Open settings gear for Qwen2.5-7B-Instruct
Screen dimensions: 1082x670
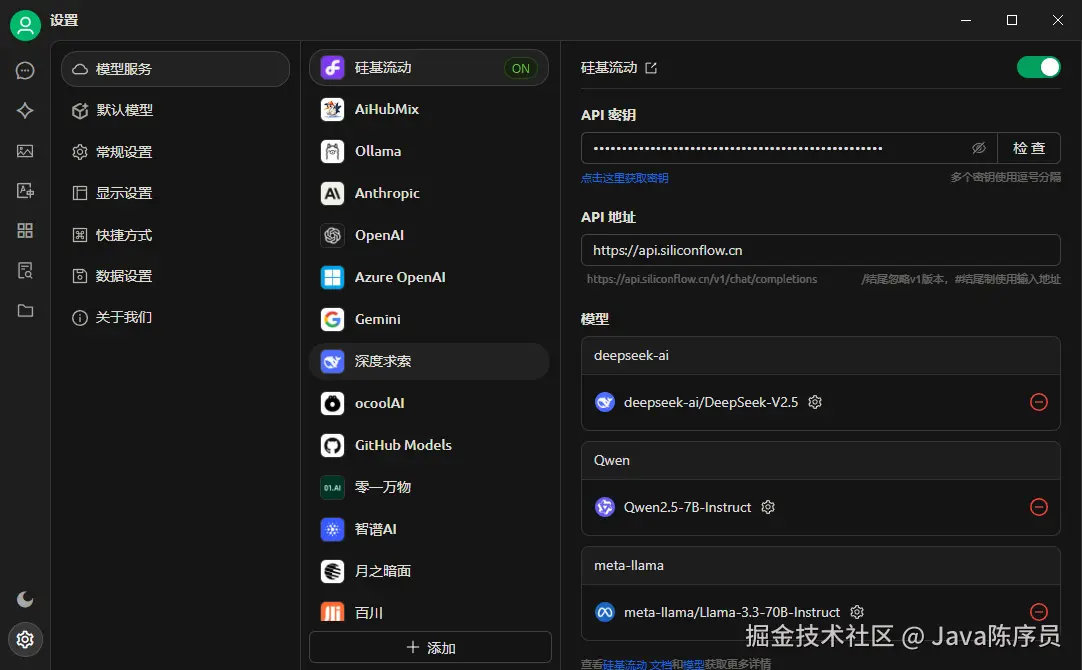[768, 507]
